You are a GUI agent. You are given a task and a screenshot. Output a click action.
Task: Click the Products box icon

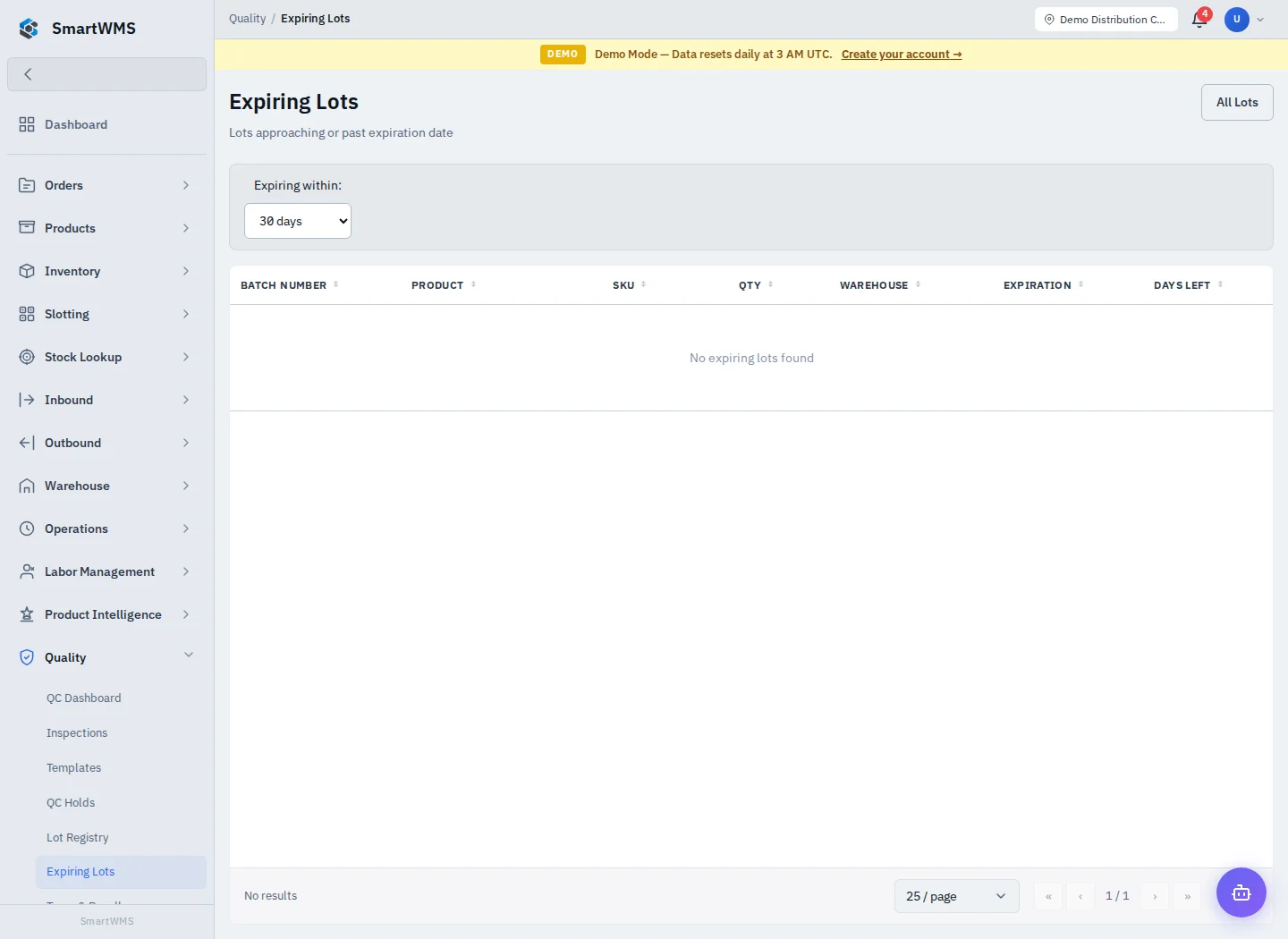[27, 228]
